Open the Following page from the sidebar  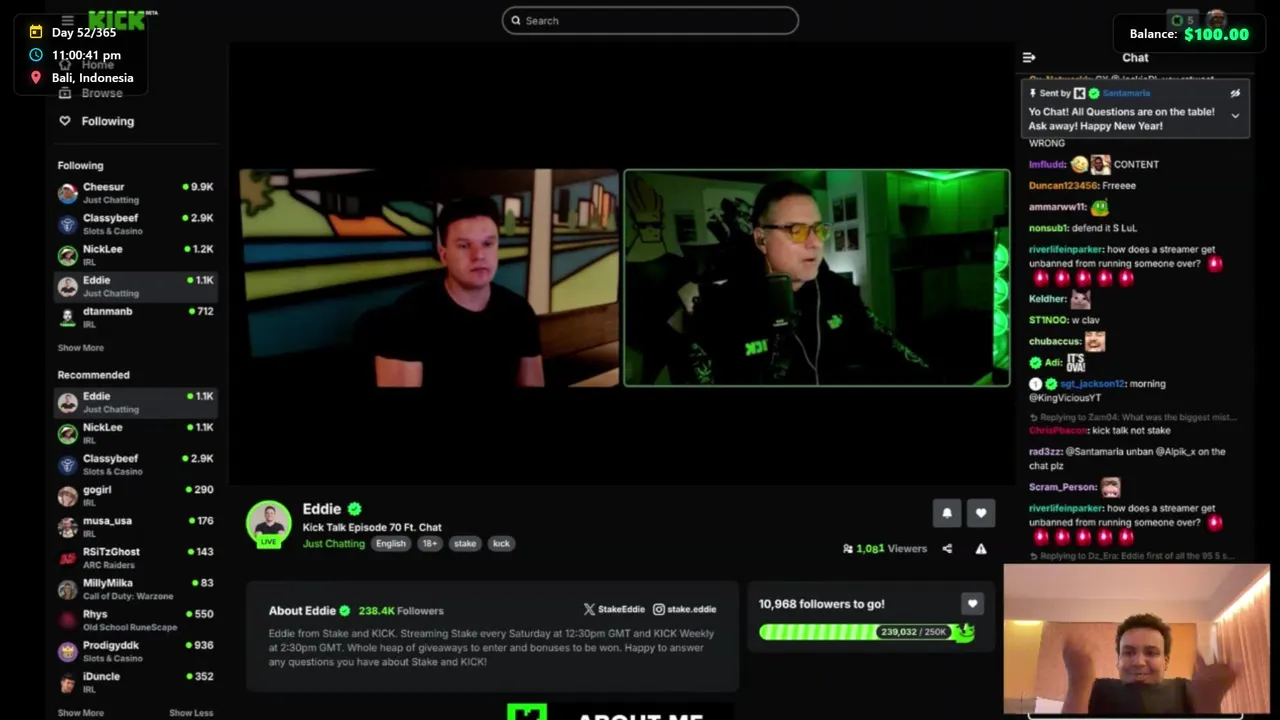107,121
